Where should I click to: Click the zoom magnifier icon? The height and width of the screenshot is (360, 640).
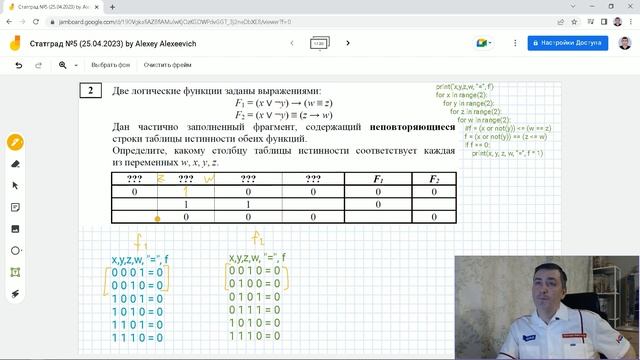pyautogui.click(x=62, y=65)
